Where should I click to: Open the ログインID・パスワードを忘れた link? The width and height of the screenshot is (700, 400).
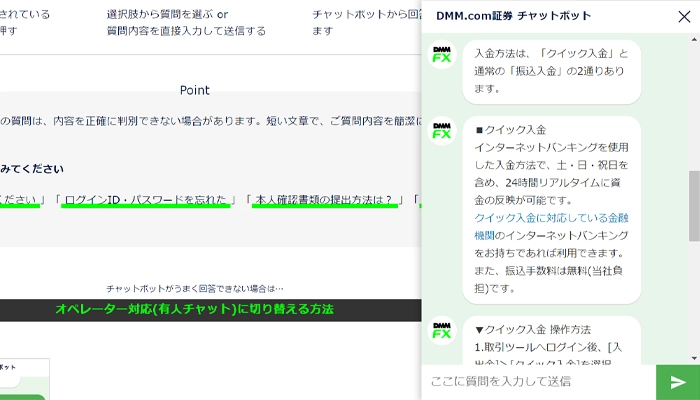146,200
